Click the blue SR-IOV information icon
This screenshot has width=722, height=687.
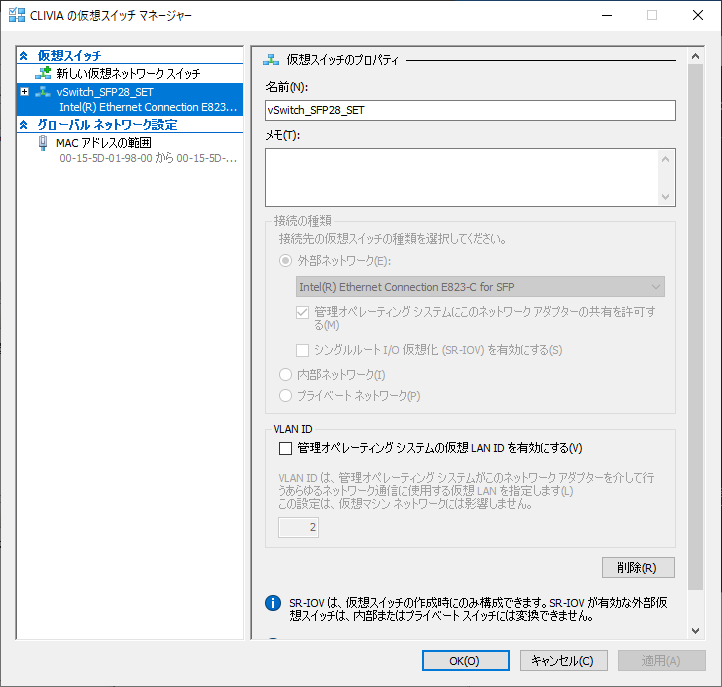click(x=273, y=603)
